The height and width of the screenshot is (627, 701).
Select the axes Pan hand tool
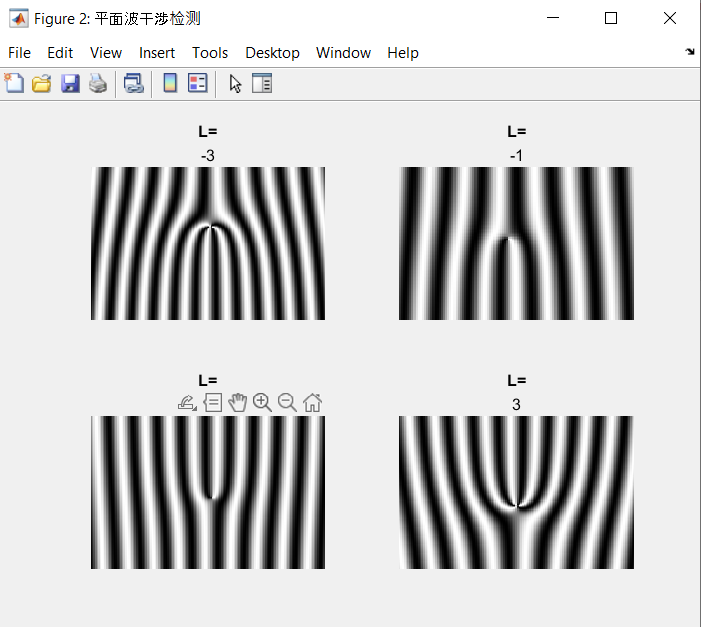pyautogui.click(x=237, y=402)
